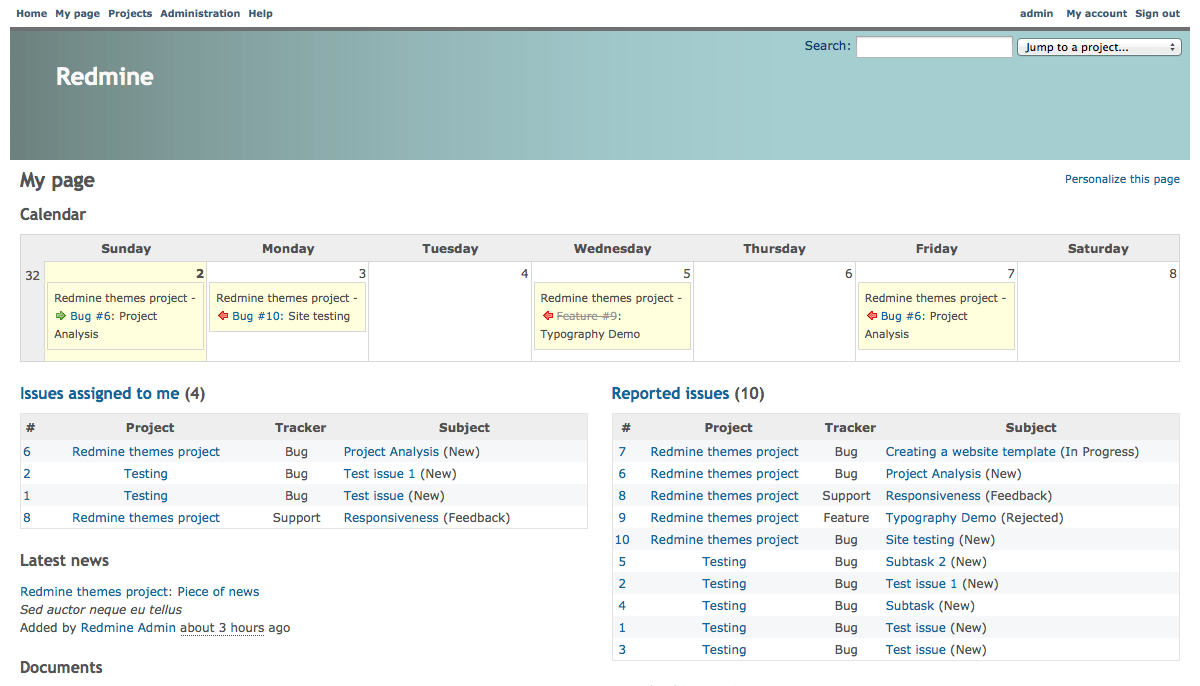Click the 'about 3 hours' time link

pyautogui.click(x=222, y=628)
